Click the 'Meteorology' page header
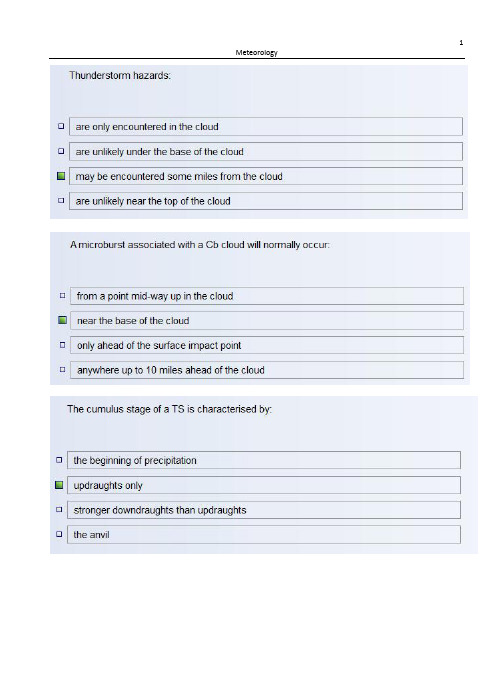This screenshot has width=496, height=688. pos(256,52)
